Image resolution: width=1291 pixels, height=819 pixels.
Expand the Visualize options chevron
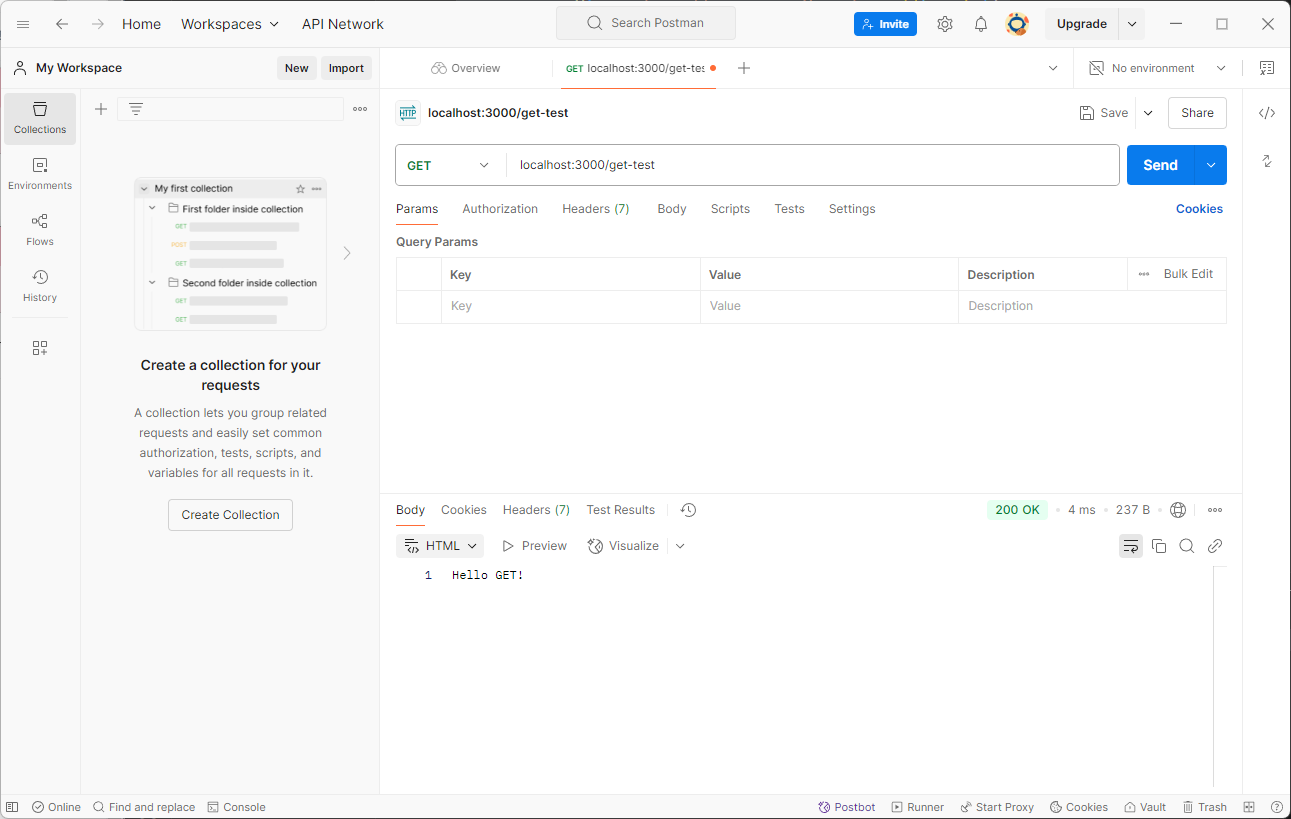(x=680, y=546)
